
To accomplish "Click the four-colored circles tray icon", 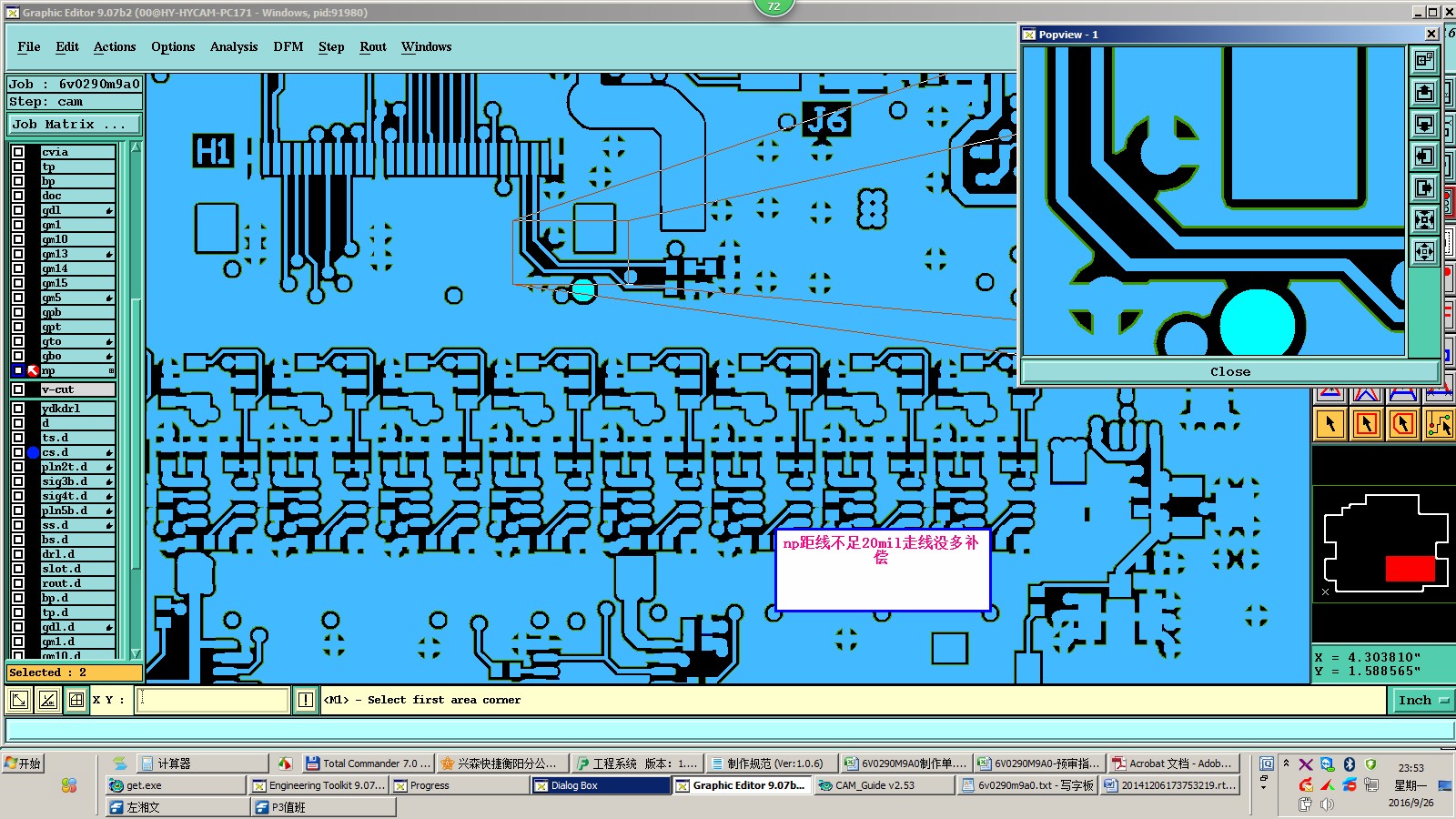I will (69, 785).
